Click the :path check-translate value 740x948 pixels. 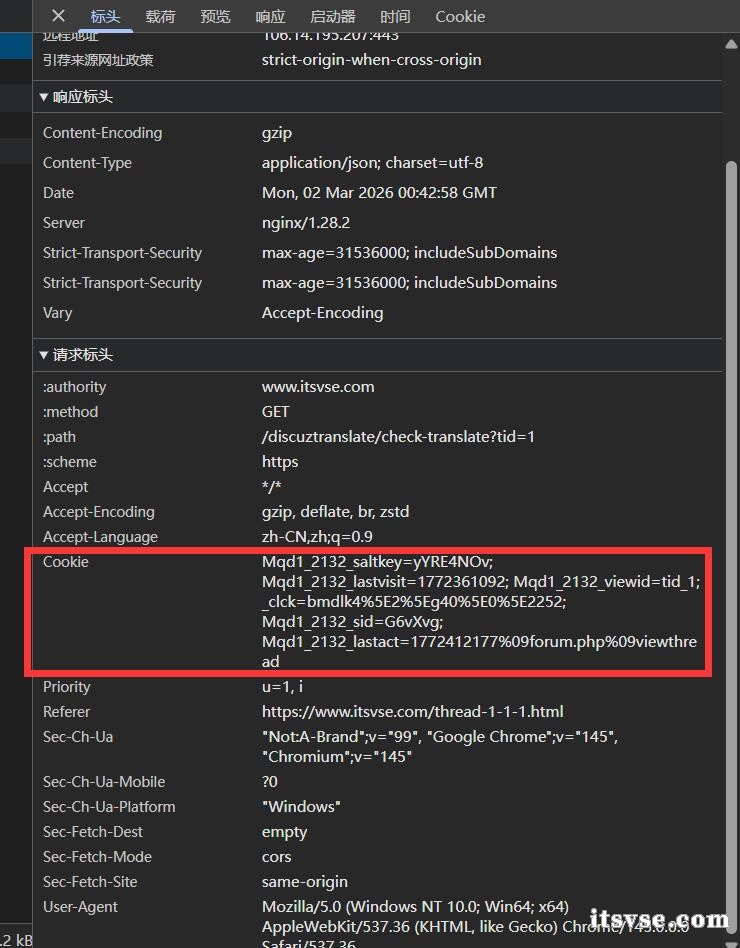398,437
